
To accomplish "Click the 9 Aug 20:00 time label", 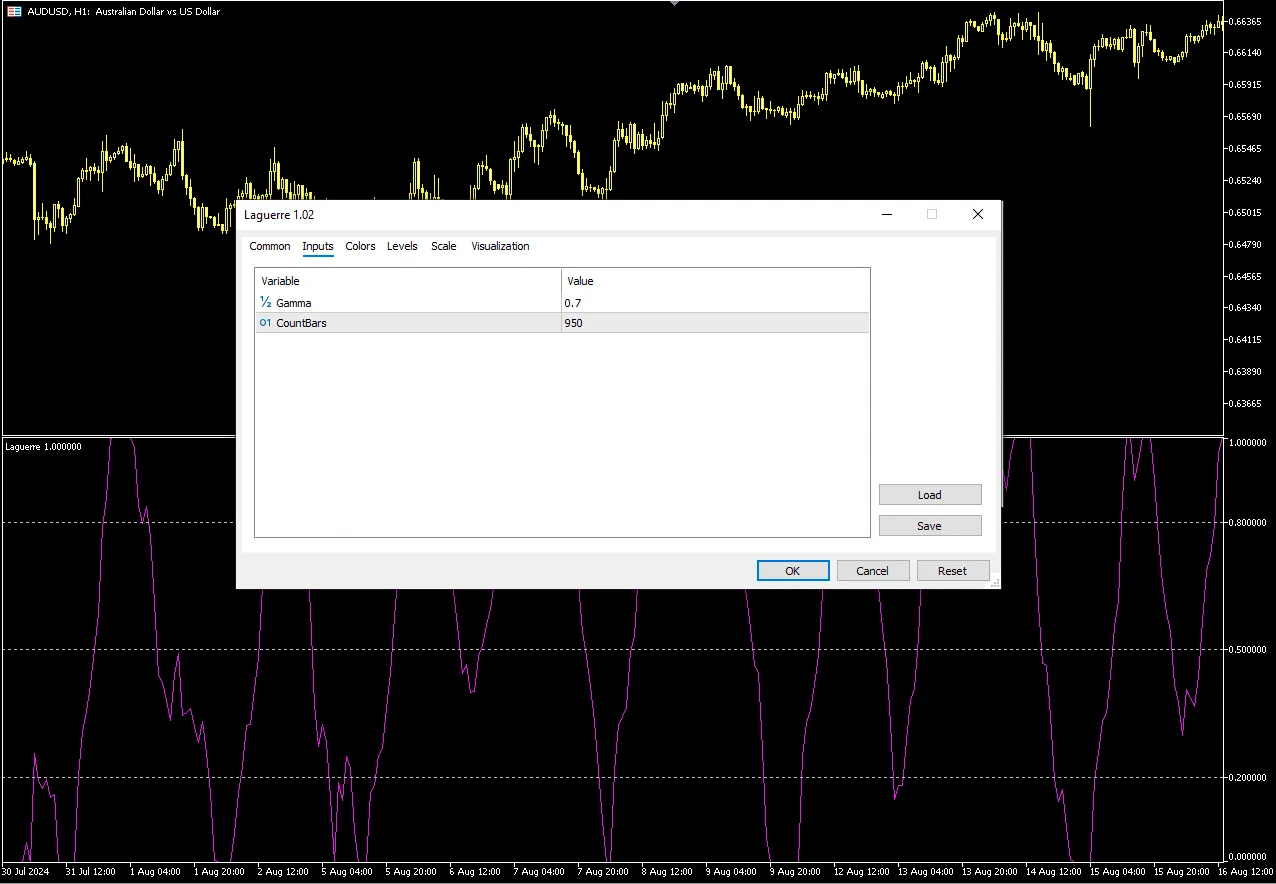I will point(795,872).
